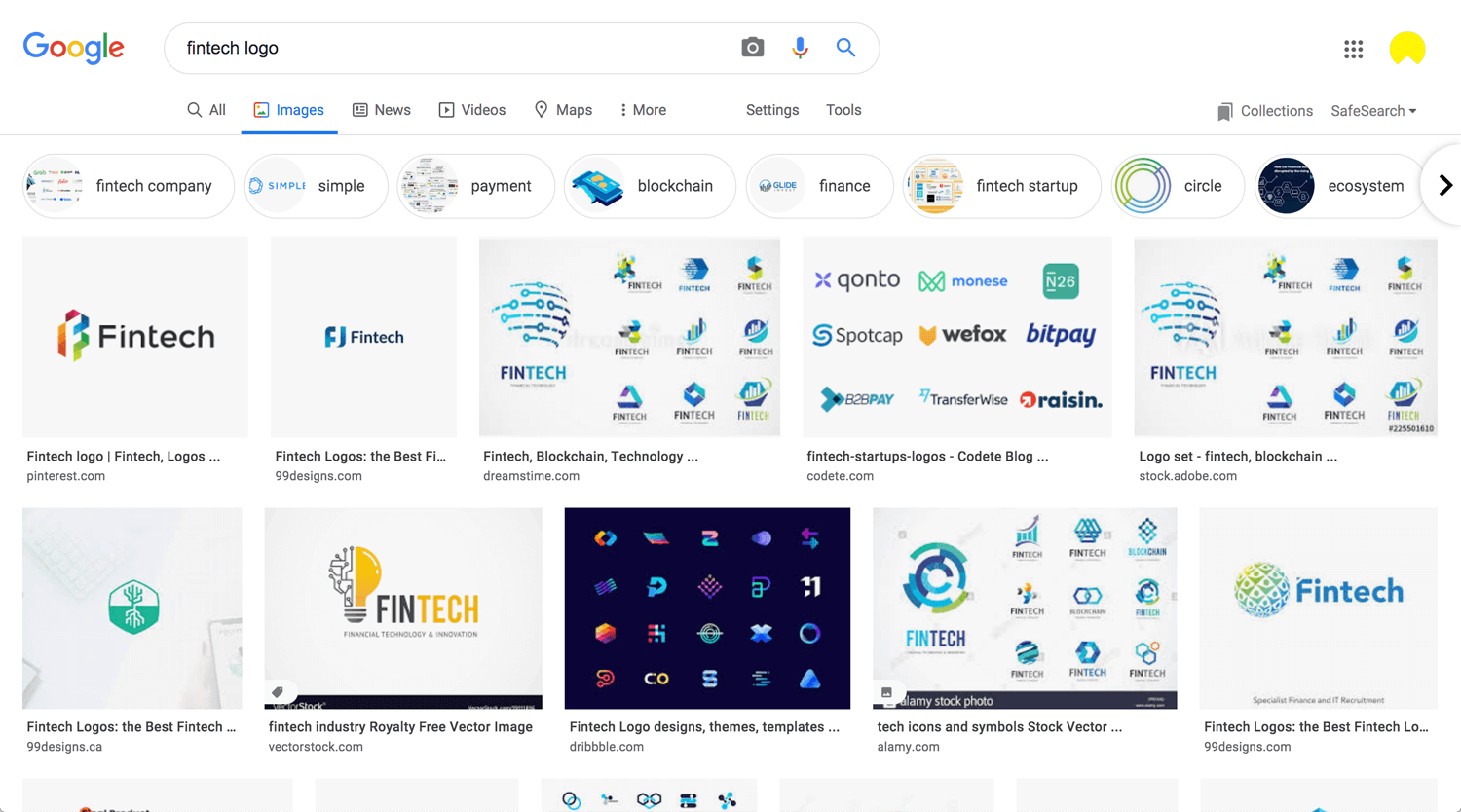Click the dribbble.com source text
Screen dimensions: 1461x812
point(606,747)
